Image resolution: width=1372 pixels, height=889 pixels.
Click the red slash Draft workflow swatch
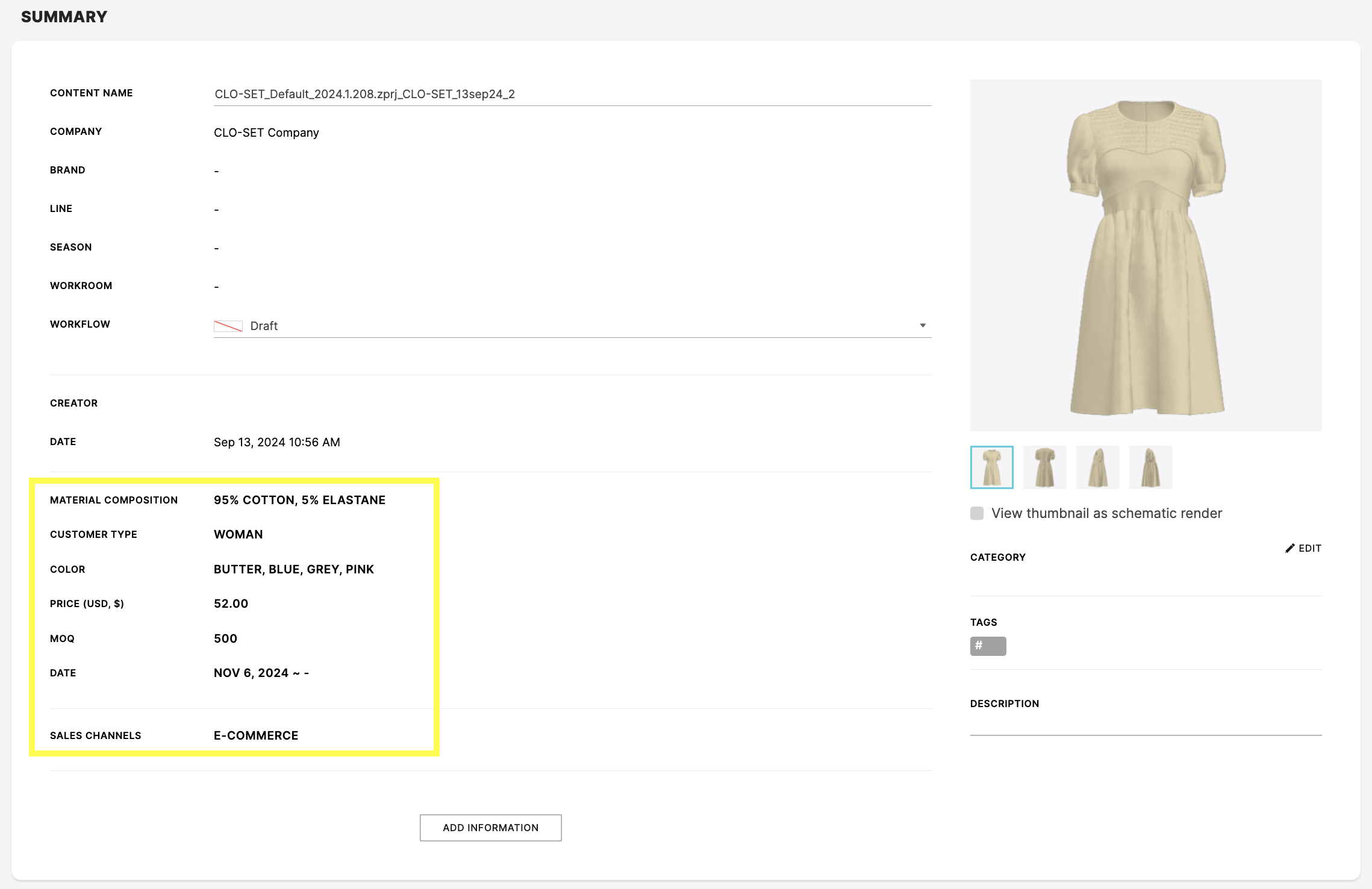(x=228, y=326)
